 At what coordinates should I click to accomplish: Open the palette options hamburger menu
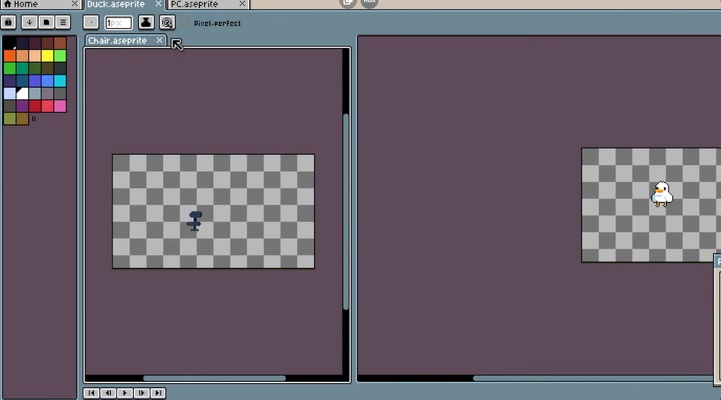(x=63, y=22)
